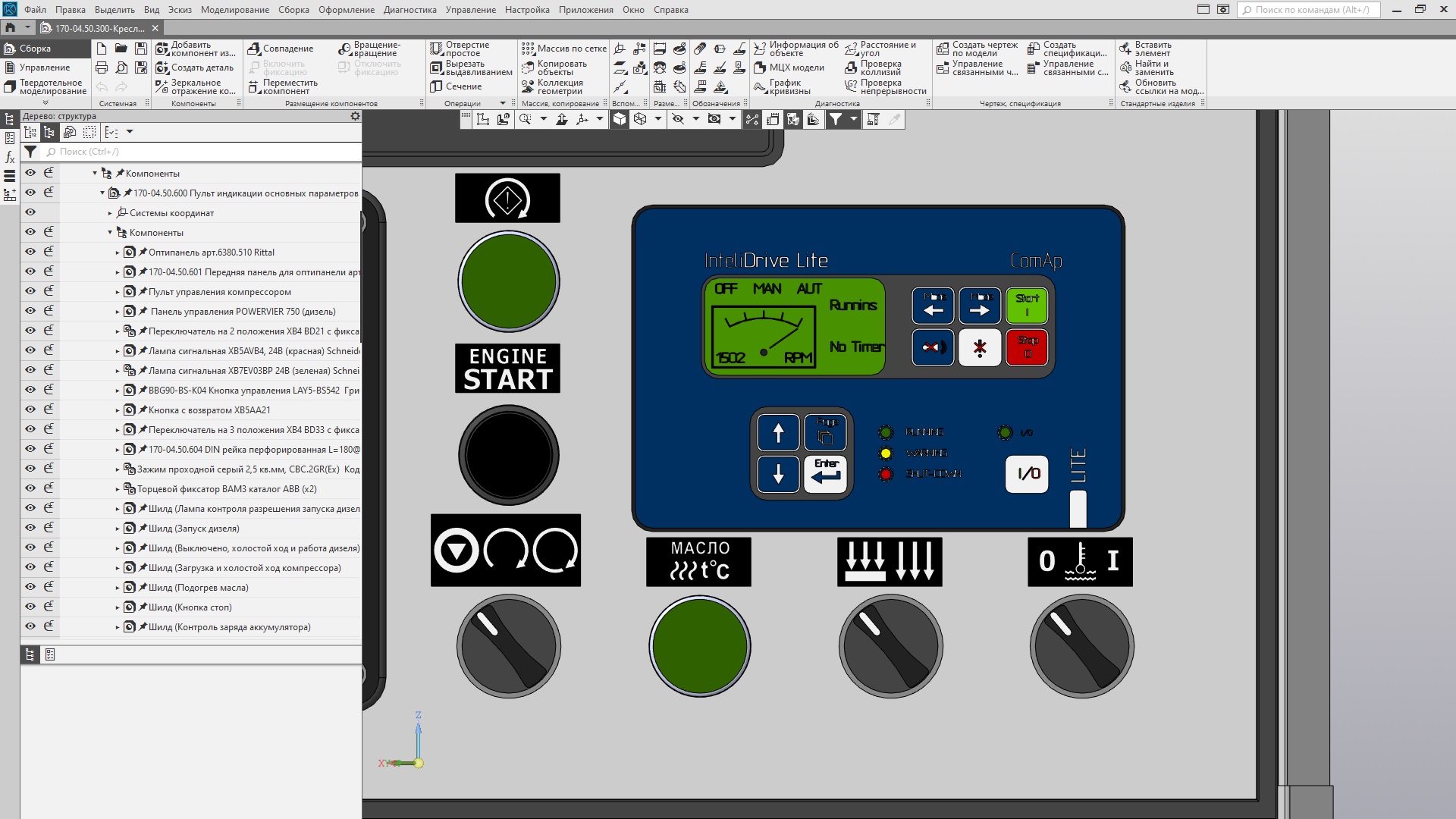Click Добавить компонент из файла tool
Image resolution: width=1456 pixels, height=819 pixels.
[x=196, y=49]
